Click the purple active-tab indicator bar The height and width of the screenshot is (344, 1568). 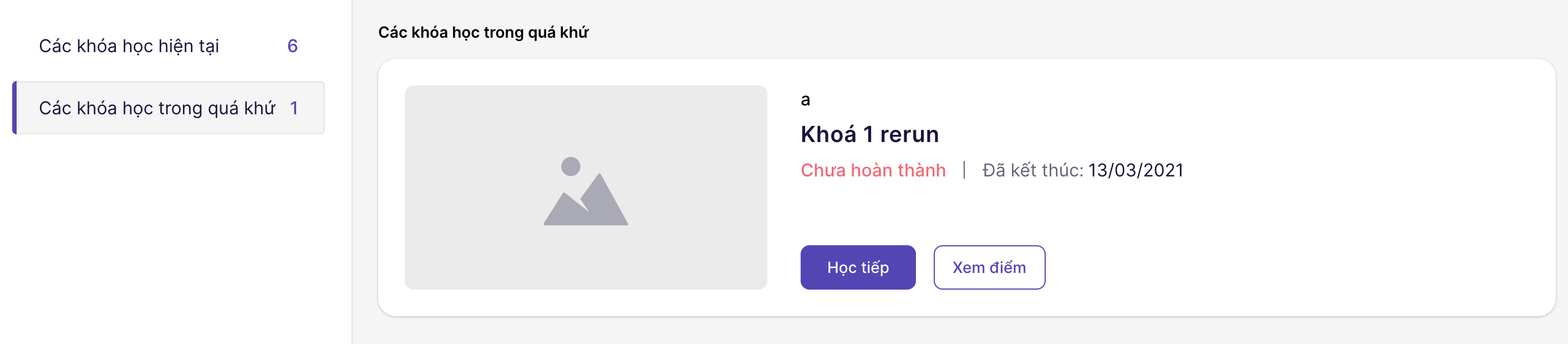(14, 108)
